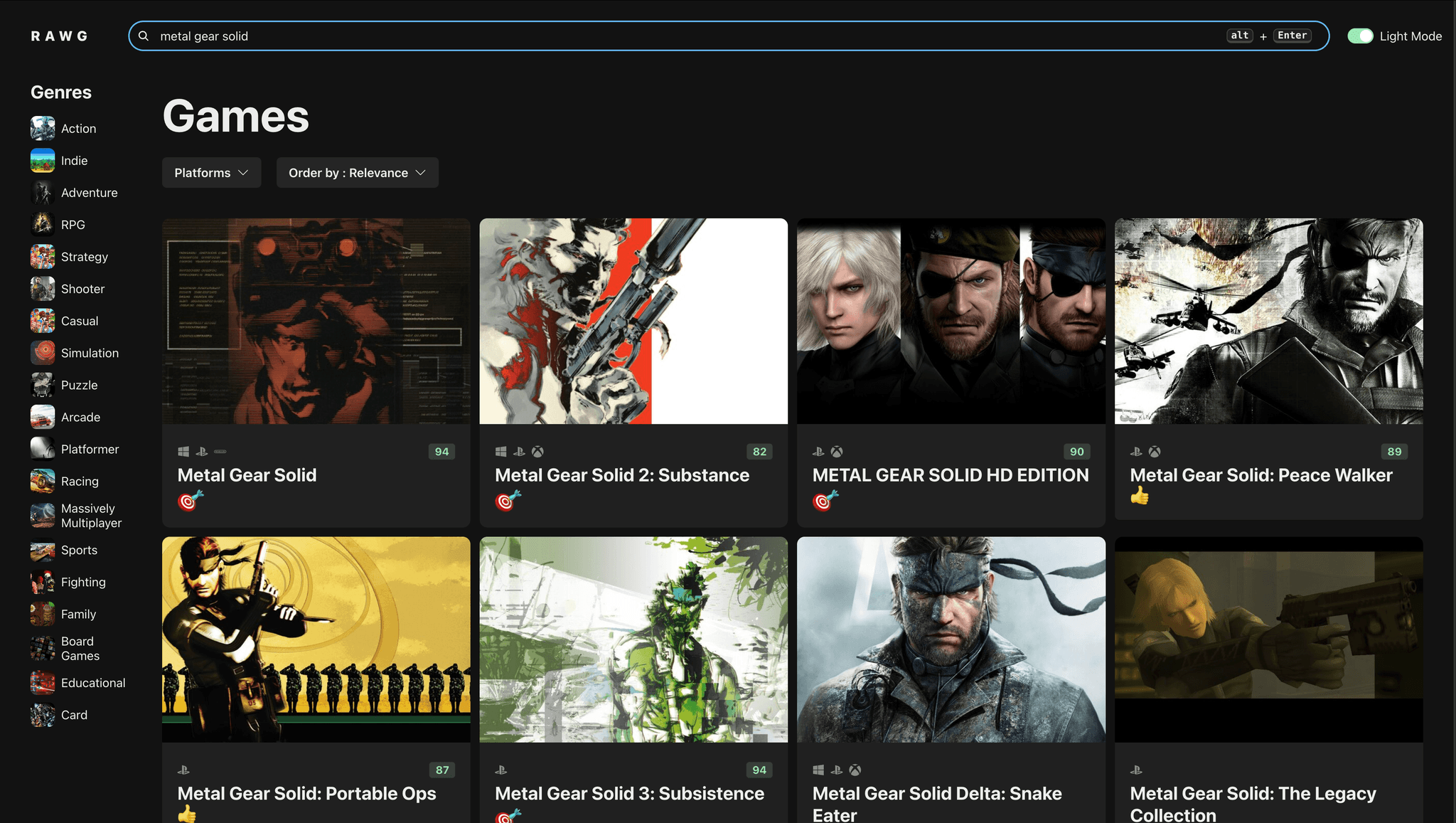Click Xbox icon on Metal Gear Solid 2: Substance
1456x823 pixels.
pyautogui.click(x=538, y=452)
